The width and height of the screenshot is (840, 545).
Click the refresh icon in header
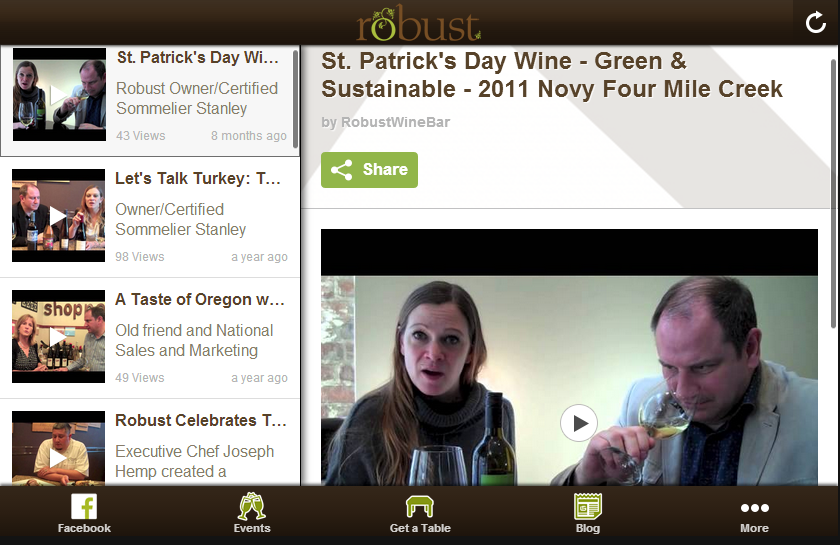(x=815, y=23)
